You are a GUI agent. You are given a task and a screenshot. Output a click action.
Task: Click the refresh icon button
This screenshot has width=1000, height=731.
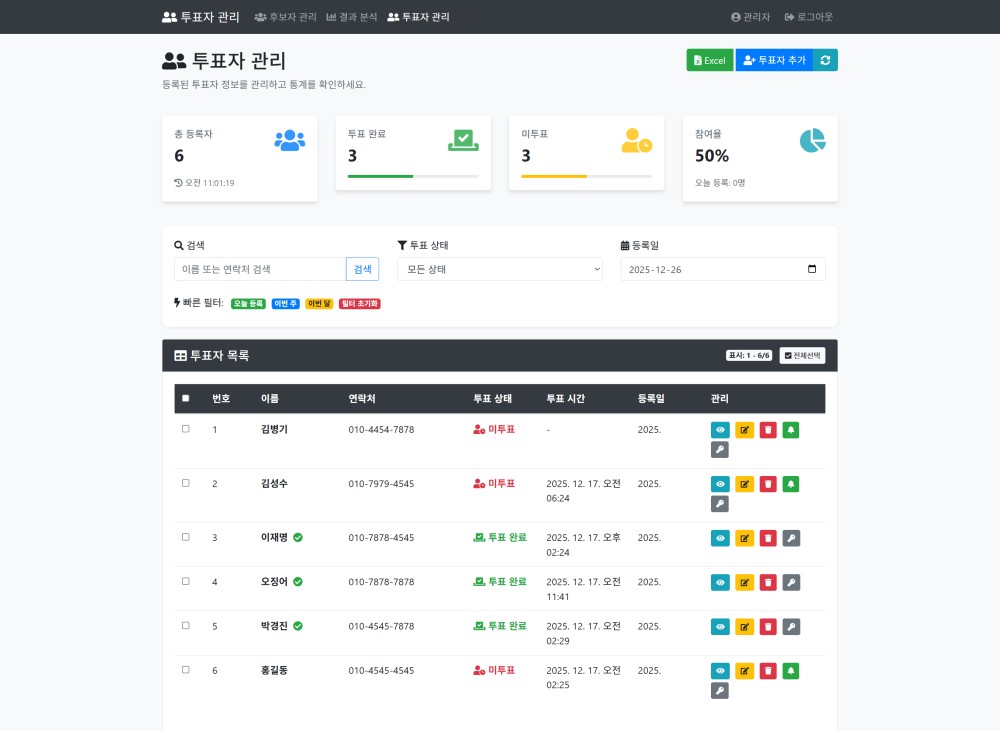tap(825, 60)
